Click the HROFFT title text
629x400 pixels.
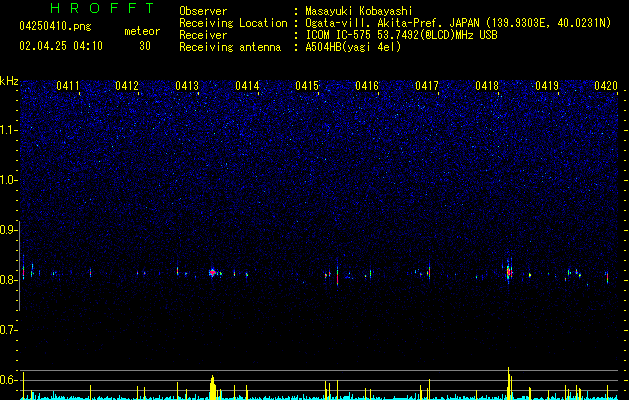[x=103, y=8]
